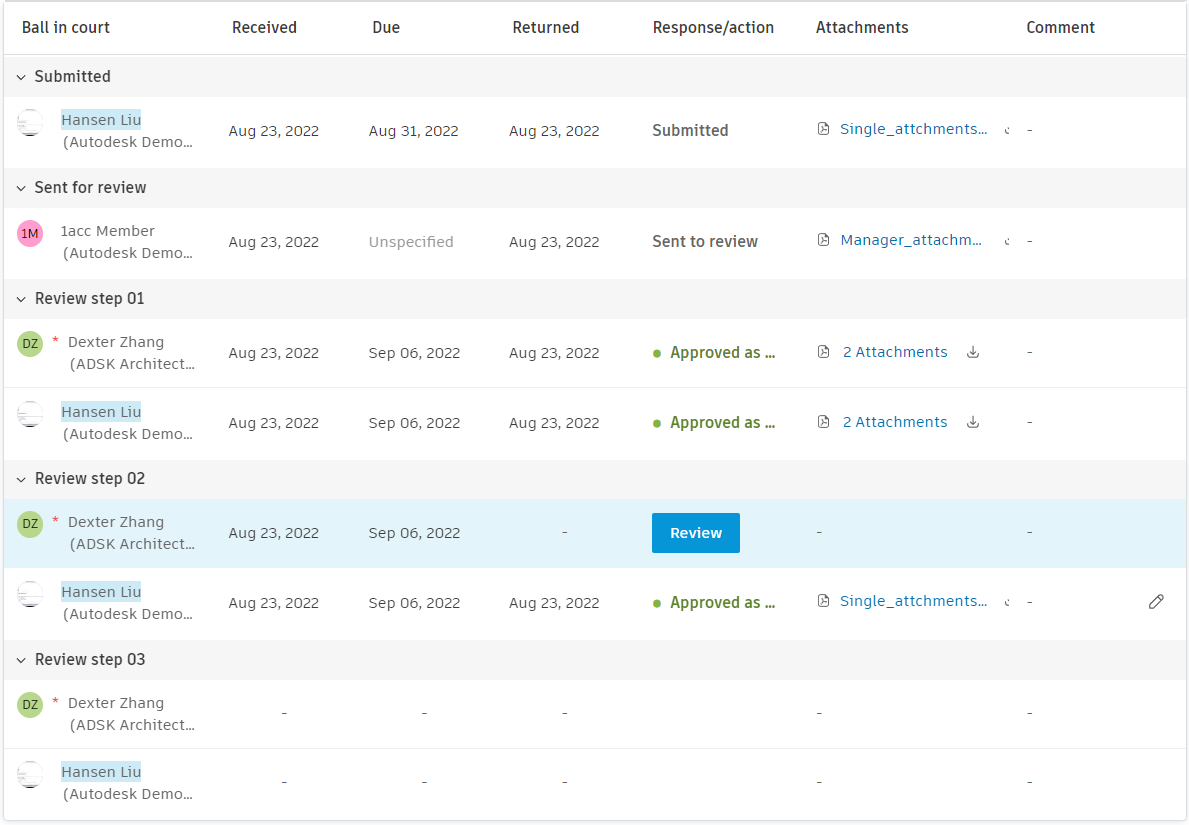Viewport: 1189px width, 825px height.
Task: Click the DZ avatar in Review step 02
Action: [x=30, y=524]
